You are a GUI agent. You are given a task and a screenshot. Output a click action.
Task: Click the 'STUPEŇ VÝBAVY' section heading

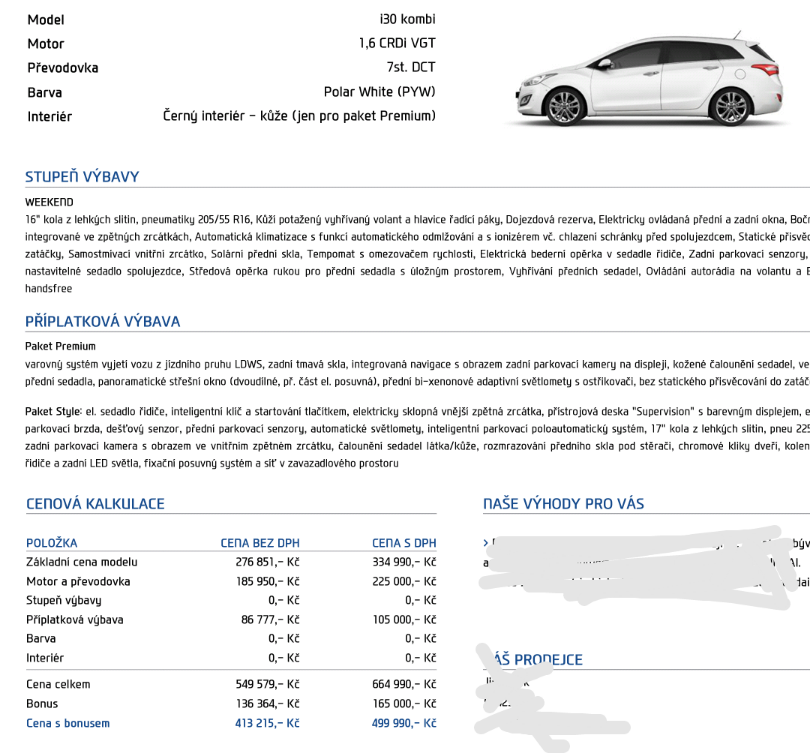pos(82,177)
